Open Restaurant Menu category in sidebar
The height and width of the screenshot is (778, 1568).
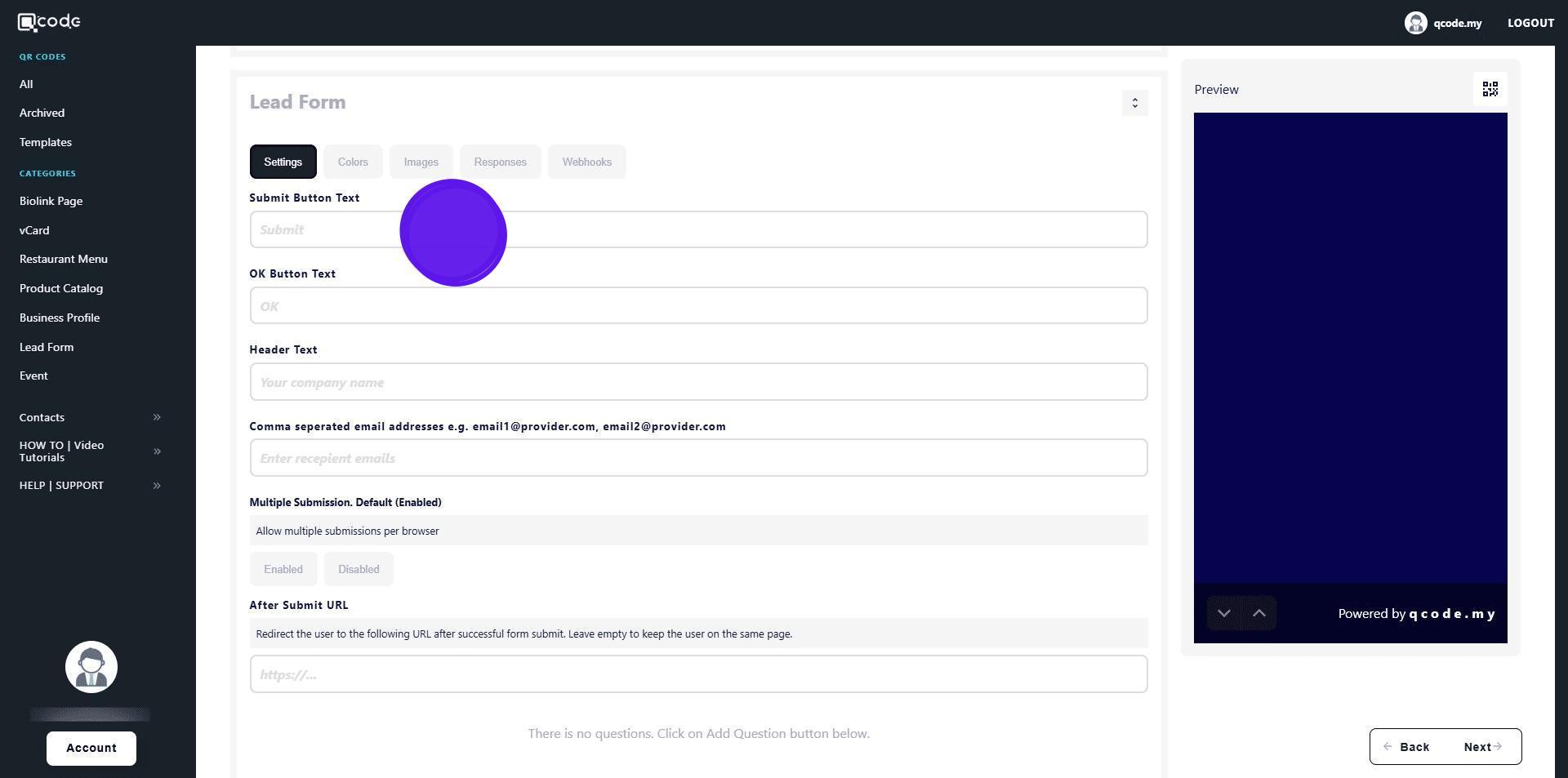click(64, 259)
